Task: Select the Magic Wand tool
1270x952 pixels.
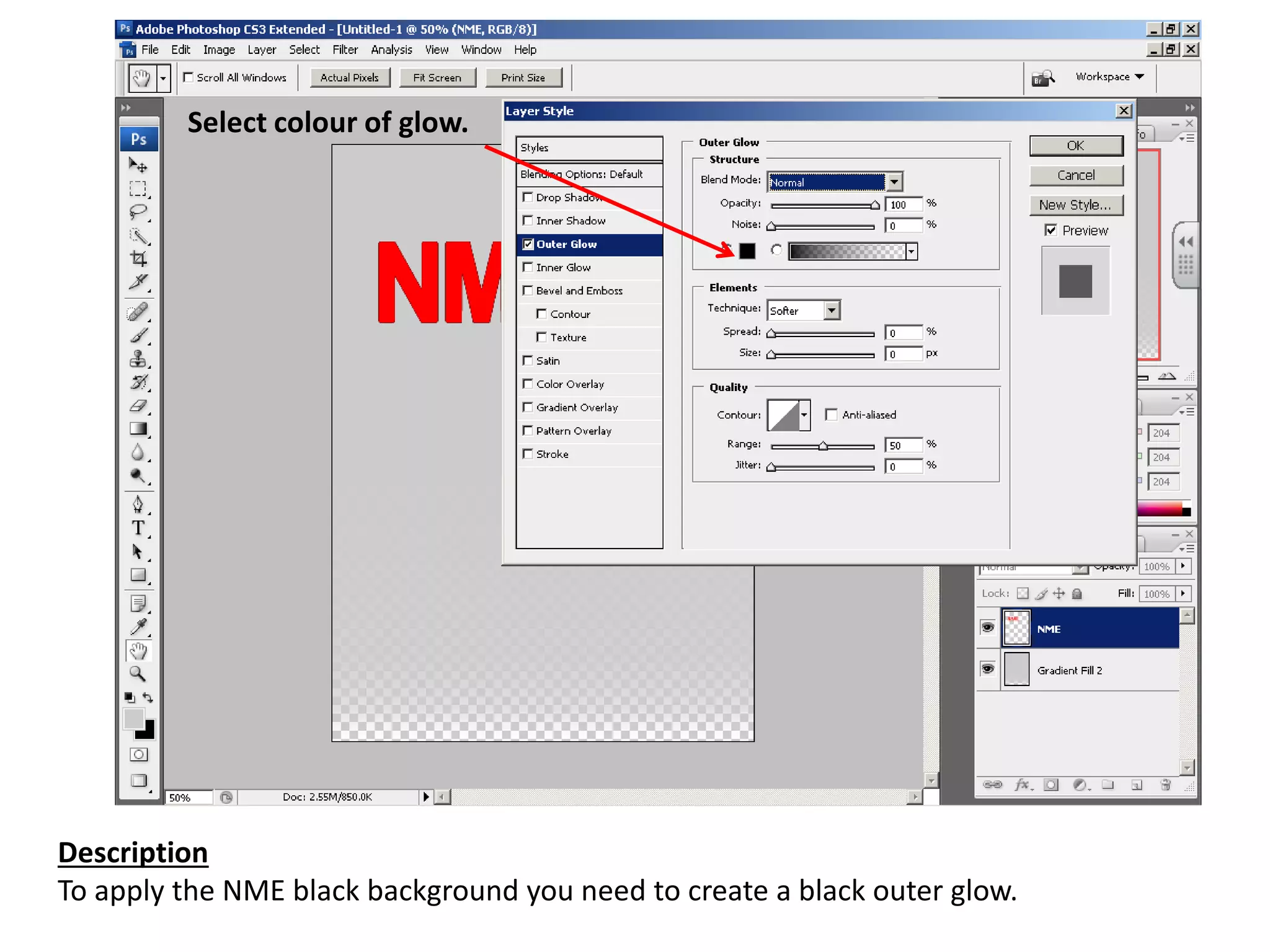Action: pos(138,236)
